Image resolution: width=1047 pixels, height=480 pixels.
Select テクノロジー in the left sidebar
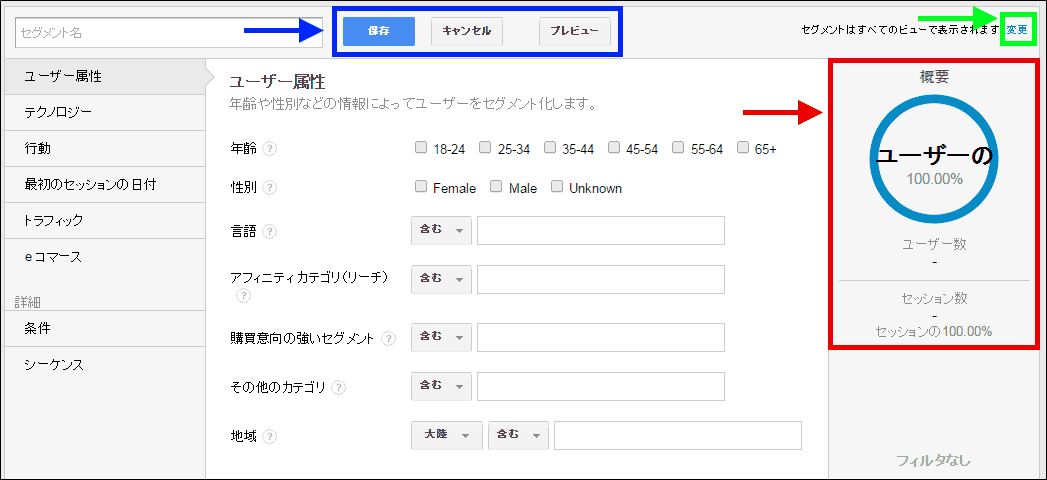point(58,112)
